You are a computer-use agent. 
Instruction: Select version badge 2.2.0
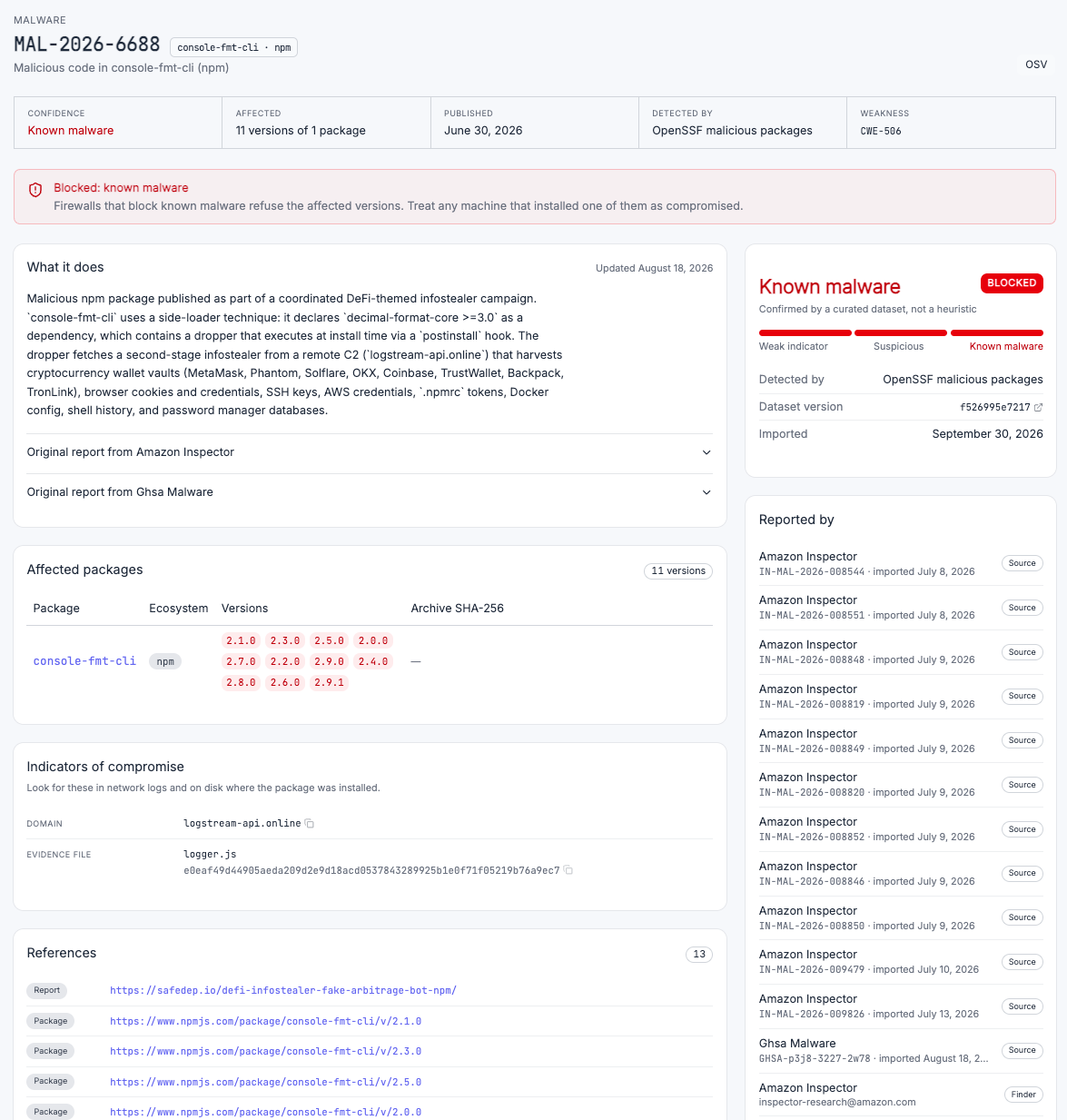[x=285, y=661]
